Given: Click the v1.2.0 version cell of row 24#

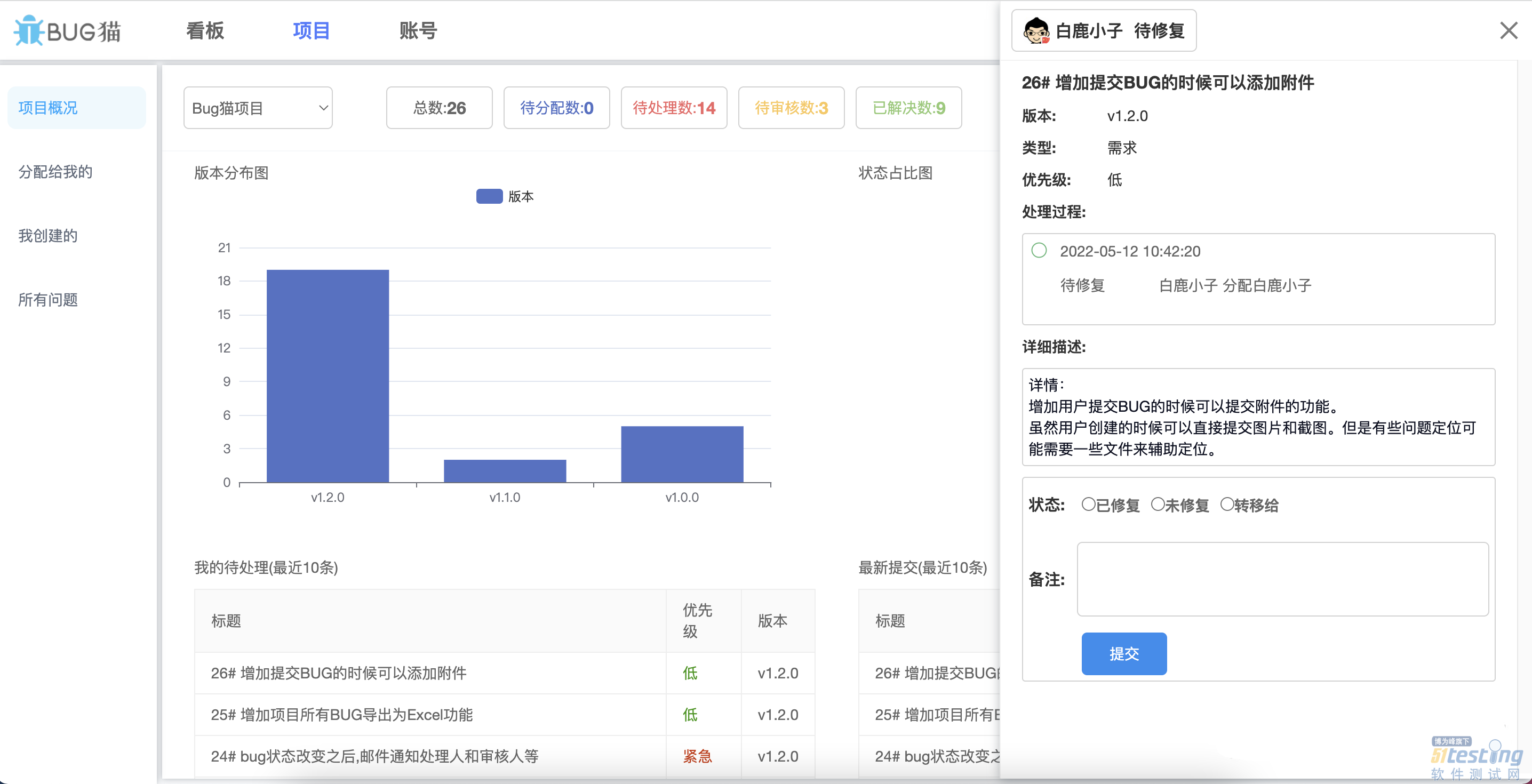Looking at the screenshot, I should pyautogui.click(x=778, y=756).
